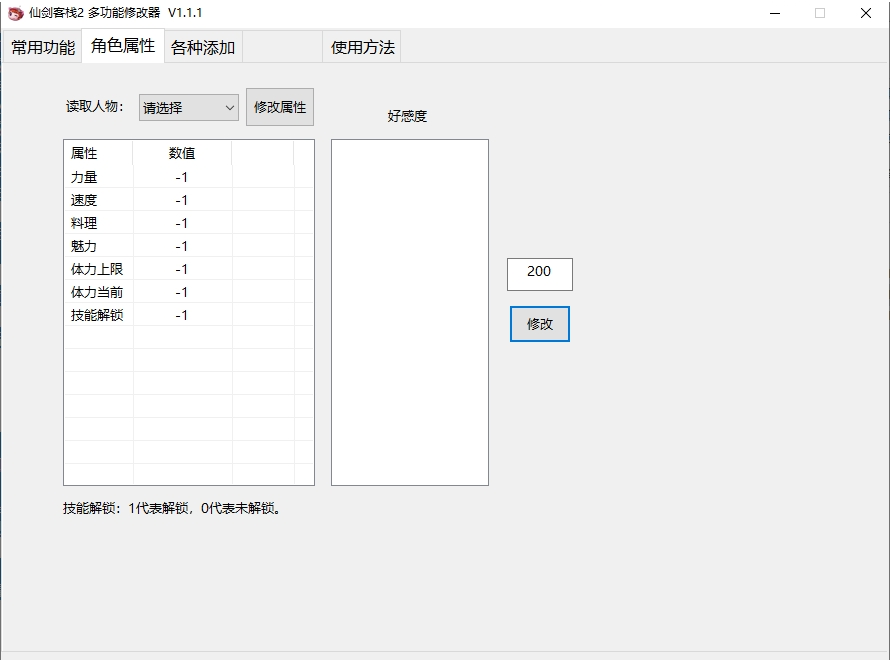Click the 数值 column header
The image size is (890, 660).
(x=182, y=153)
